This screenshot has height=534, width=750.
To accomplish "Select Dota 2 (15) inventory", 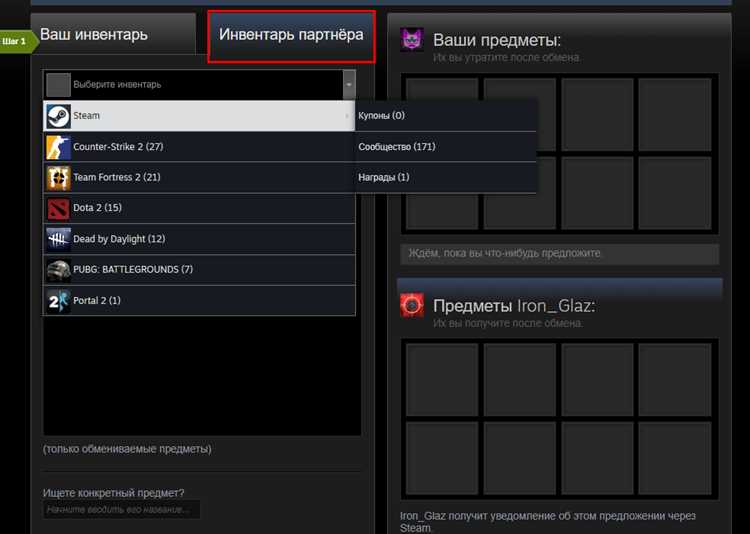I will (199, 208).
